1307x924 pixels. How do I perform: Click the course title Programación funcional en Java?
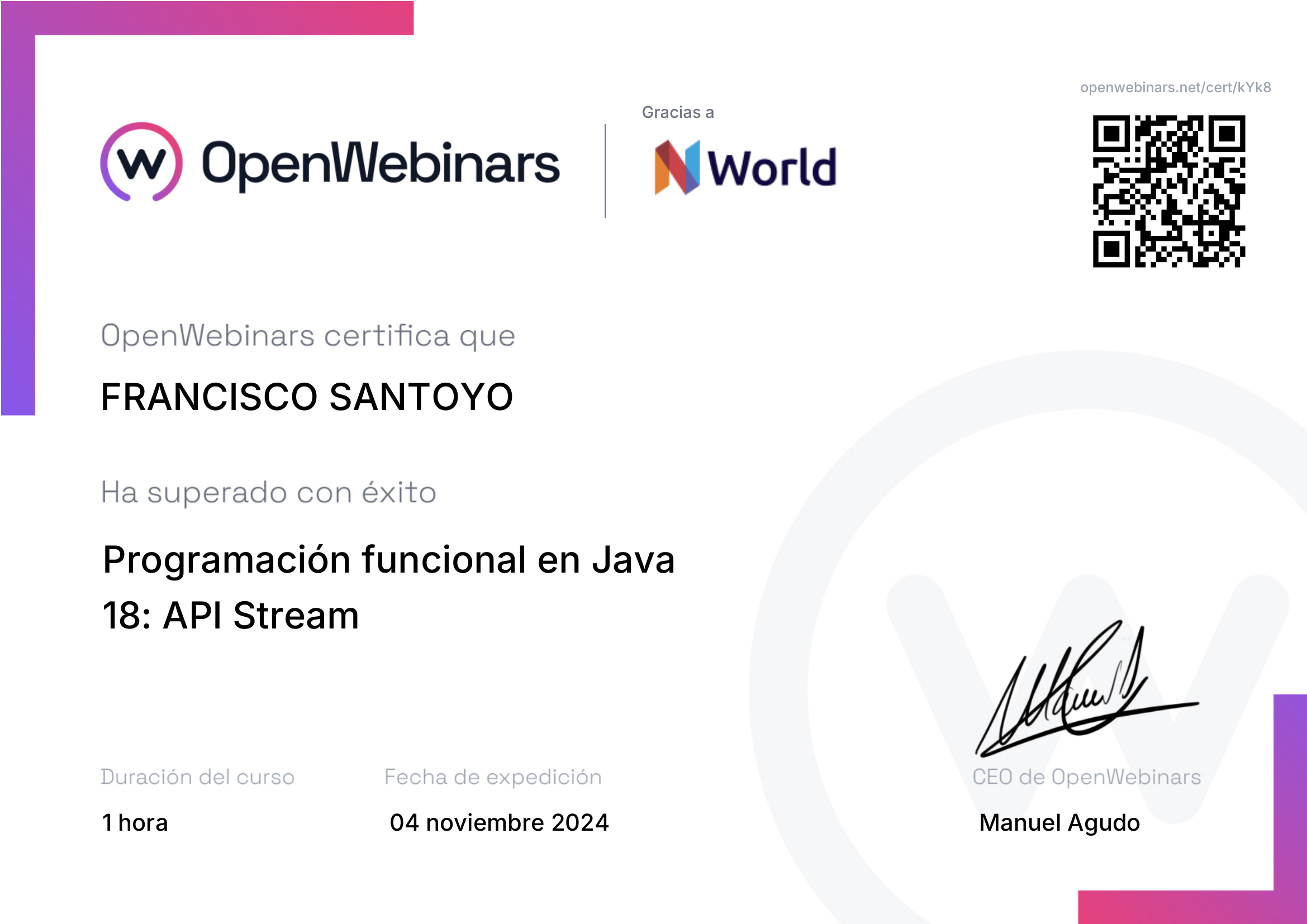[x=389, y=560]
